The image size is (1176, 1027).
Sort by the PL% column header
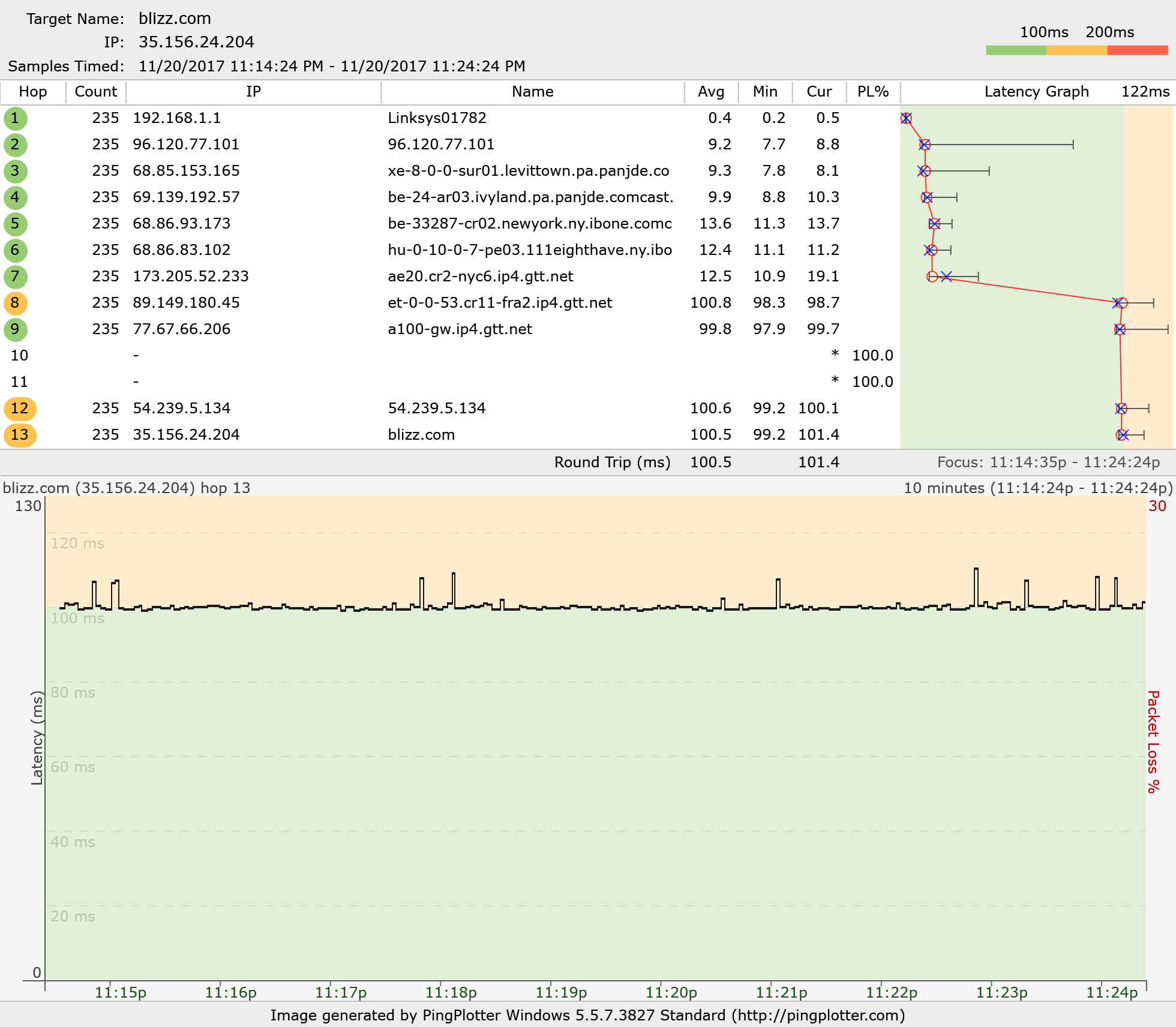(x=872, y=92)
